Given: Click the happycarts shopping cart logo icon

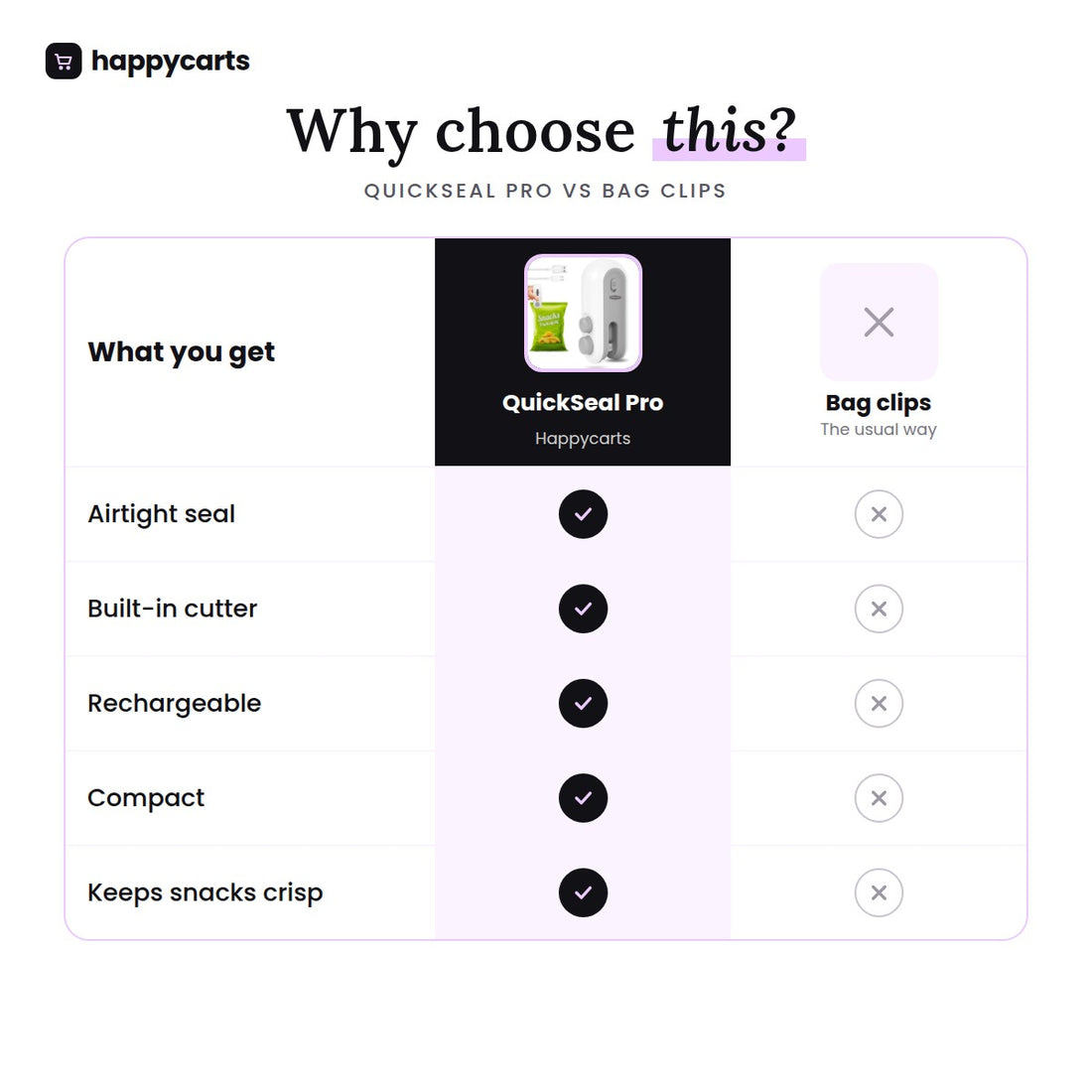Looking at the screenshot, I should pos(64,62).
